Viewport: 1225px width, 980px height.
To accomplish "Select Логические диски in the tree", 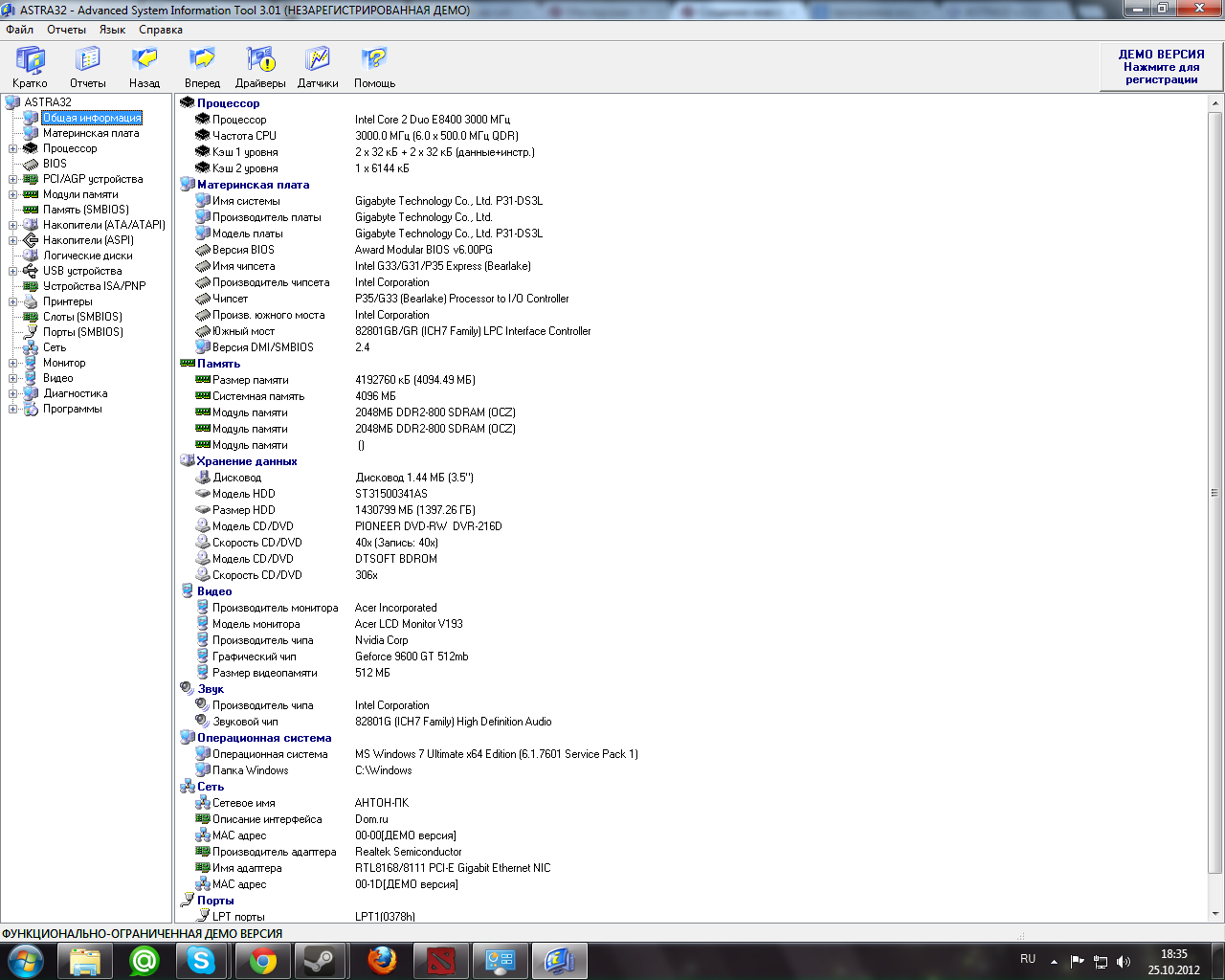I will coord(88,256).
